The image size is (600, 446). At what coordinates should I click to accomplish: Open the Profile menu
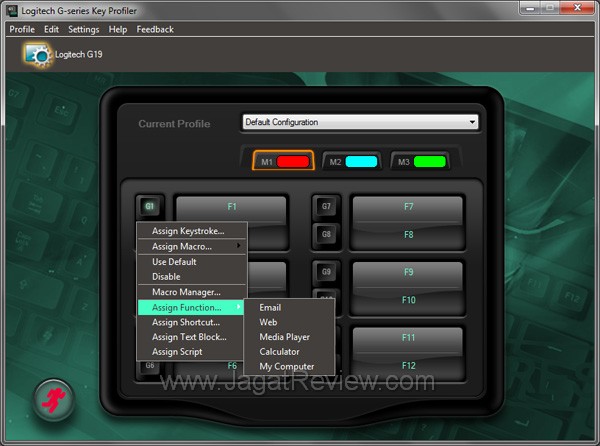pos(22,29)
